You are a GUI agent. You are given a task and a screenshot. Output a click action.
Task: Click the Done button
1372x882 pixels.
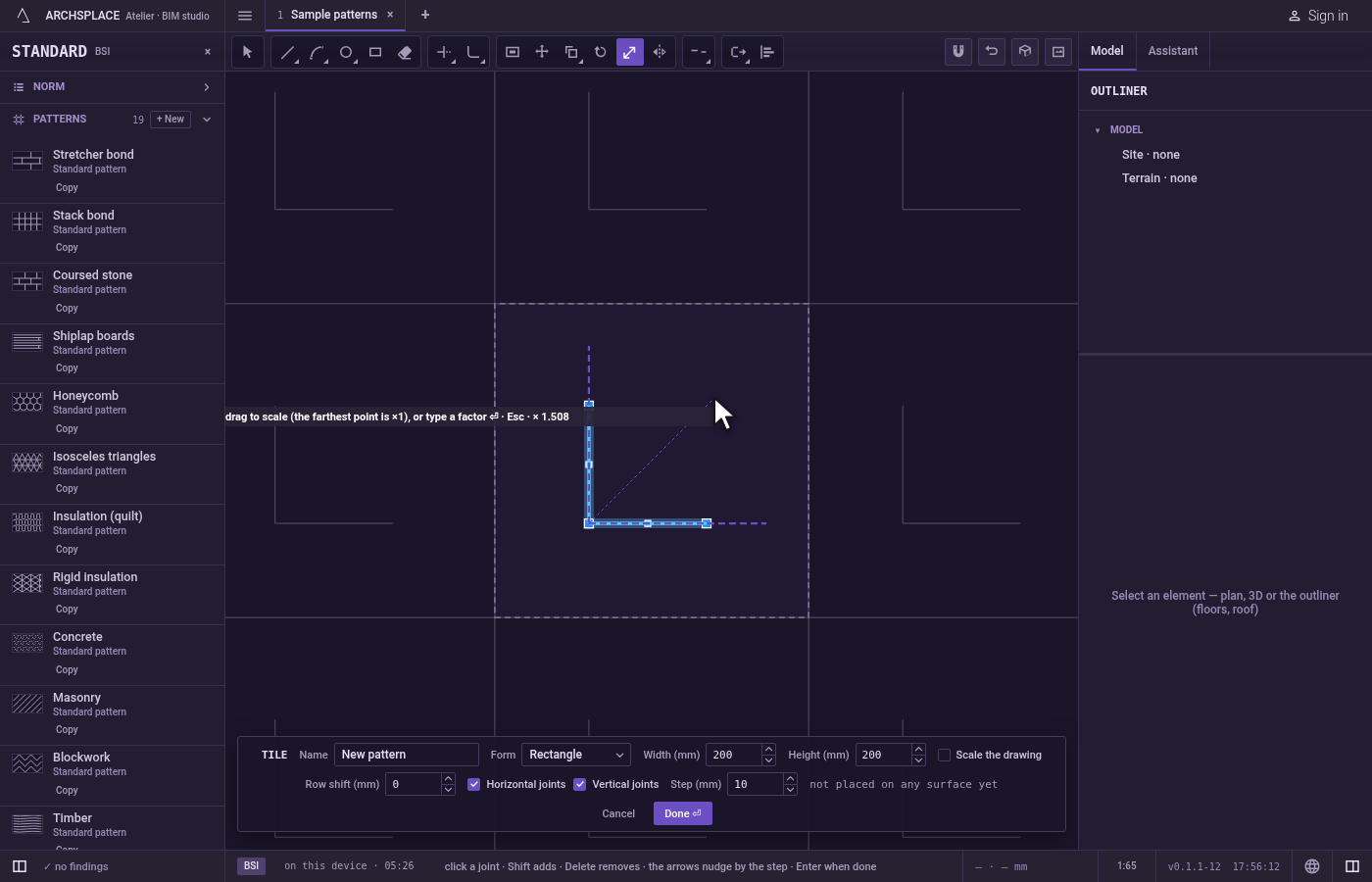(x=683, y=813)
